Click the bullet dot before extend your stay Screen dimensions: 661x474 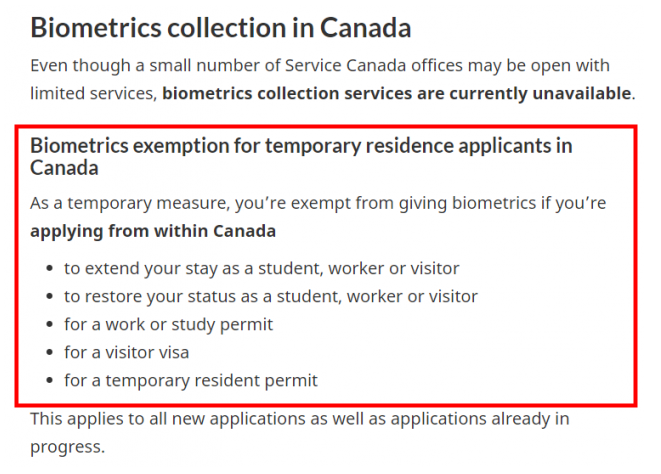tap(50, 268)
